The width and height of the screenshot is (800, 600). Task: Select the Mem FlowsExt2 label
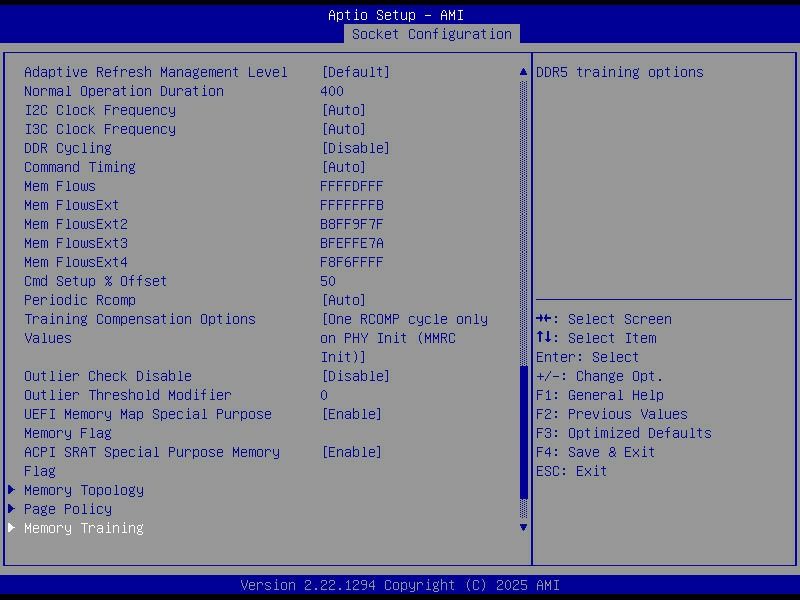(76, 224)
